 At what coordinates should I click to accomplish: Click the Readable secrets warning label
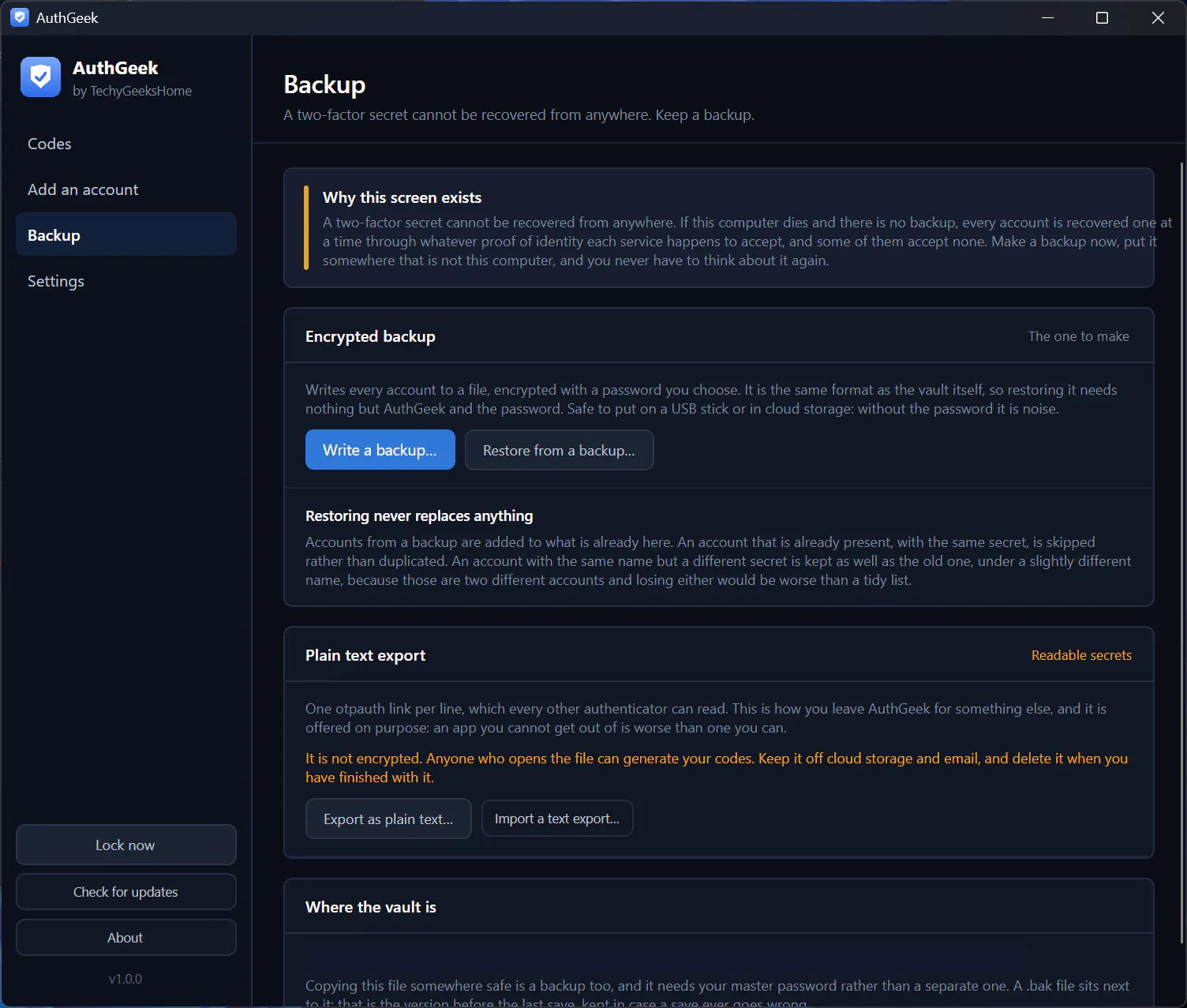1081,655
